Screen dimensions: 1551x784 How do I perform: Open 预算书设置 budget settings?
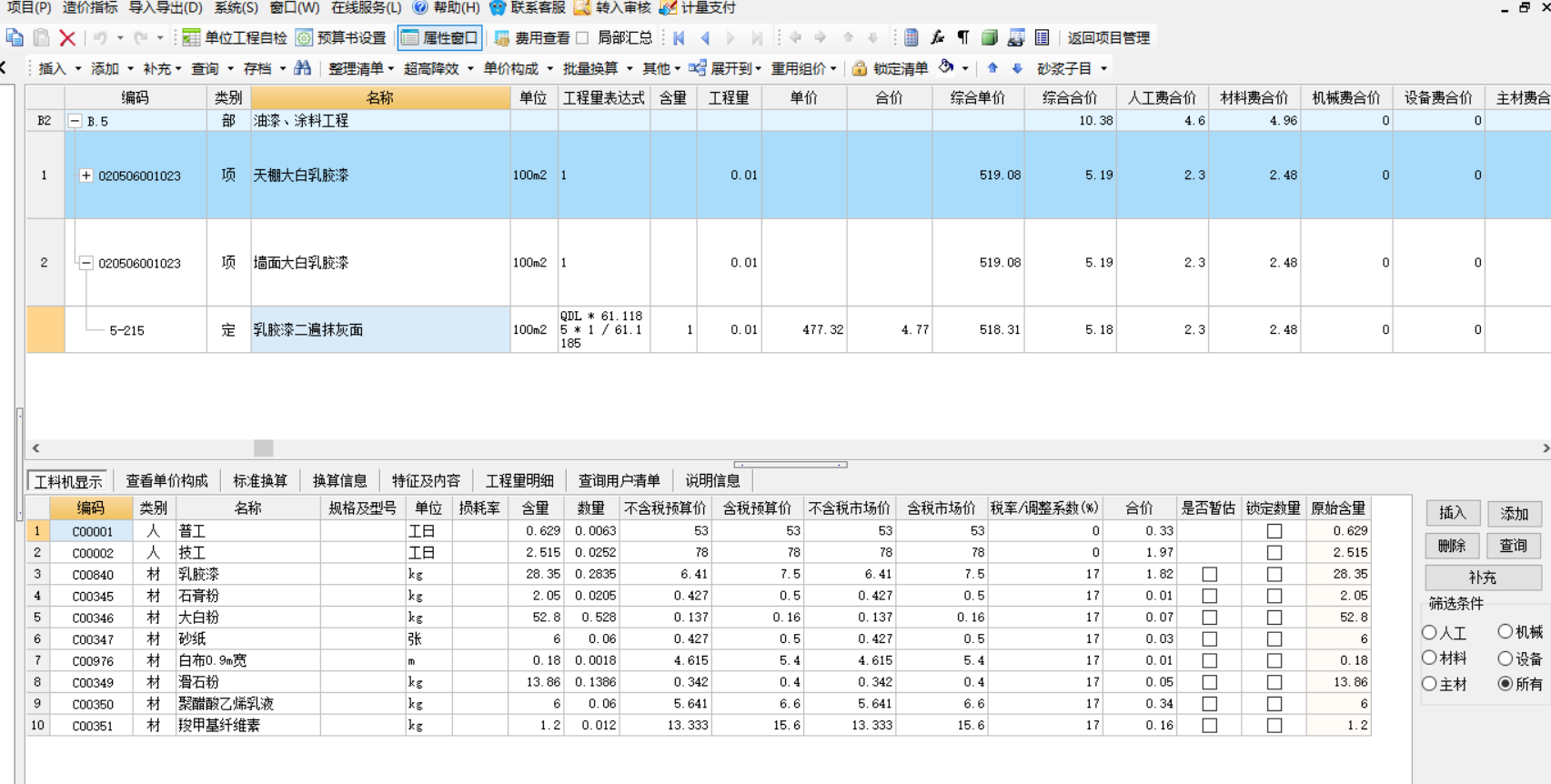(341, 37)
